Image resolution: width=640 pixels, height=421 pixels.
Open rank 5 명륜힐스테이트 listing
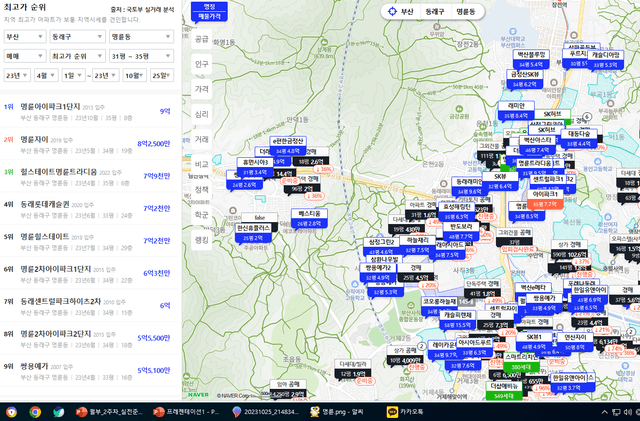[90, 241]
